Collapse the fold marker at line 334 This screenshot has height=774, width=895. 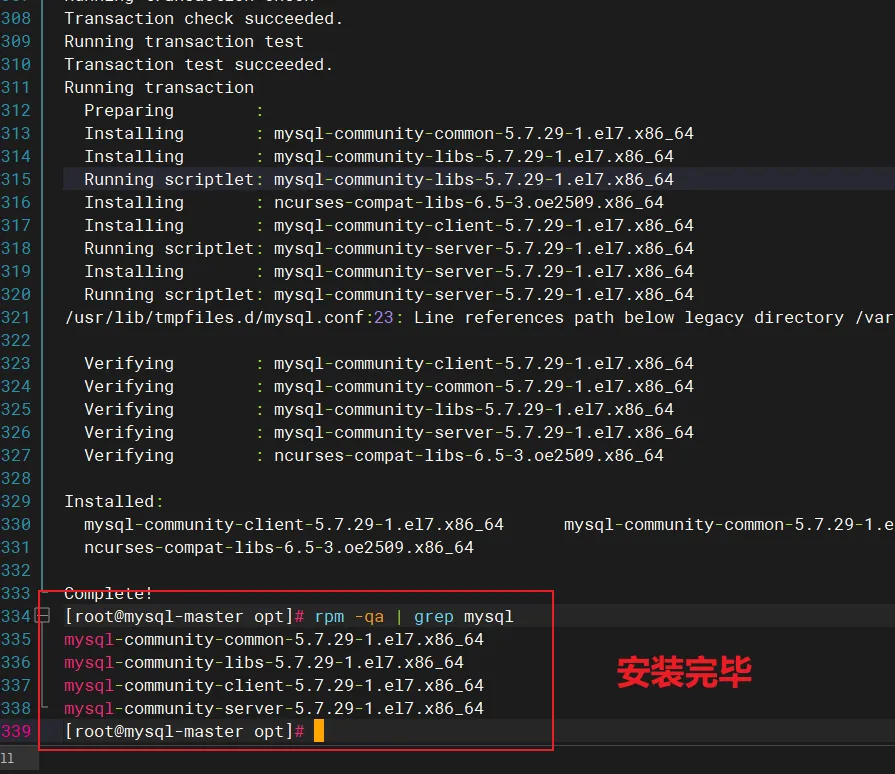tap(43, 616)
